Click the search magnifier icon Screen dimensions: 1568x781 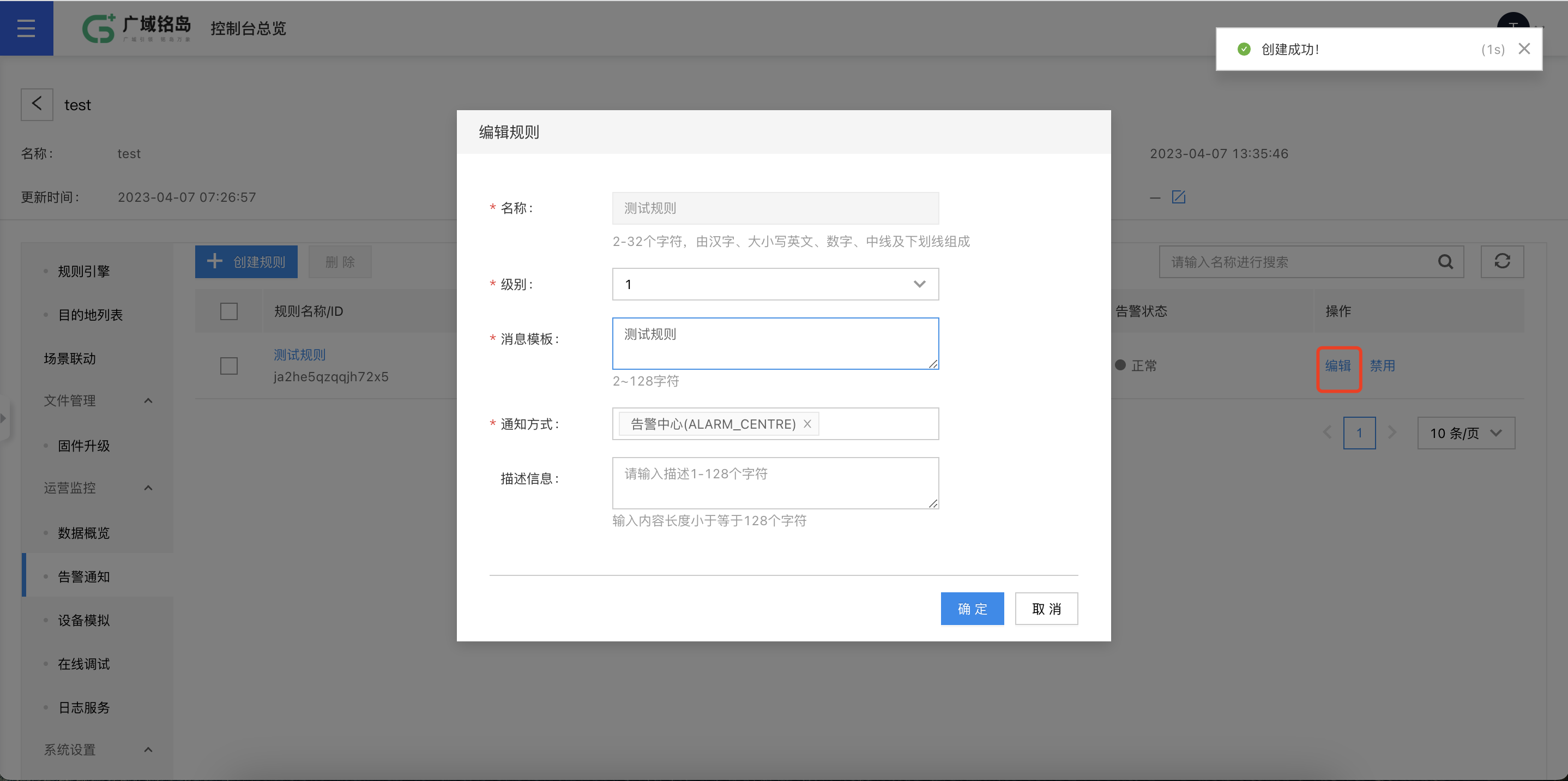(x=1446, y=262)
